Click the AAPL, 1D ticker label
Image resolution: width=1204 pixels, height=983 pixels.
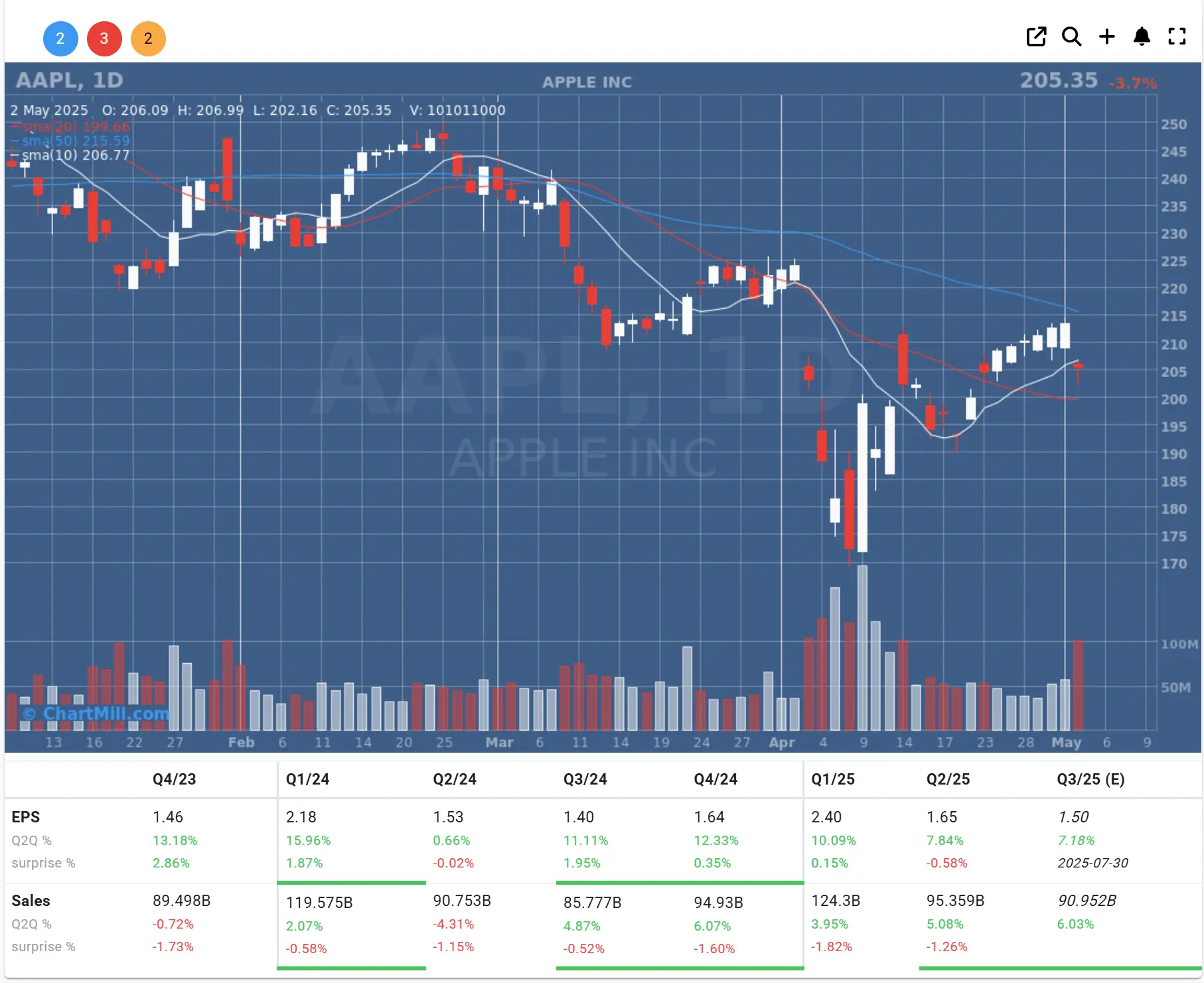point(70,80)
